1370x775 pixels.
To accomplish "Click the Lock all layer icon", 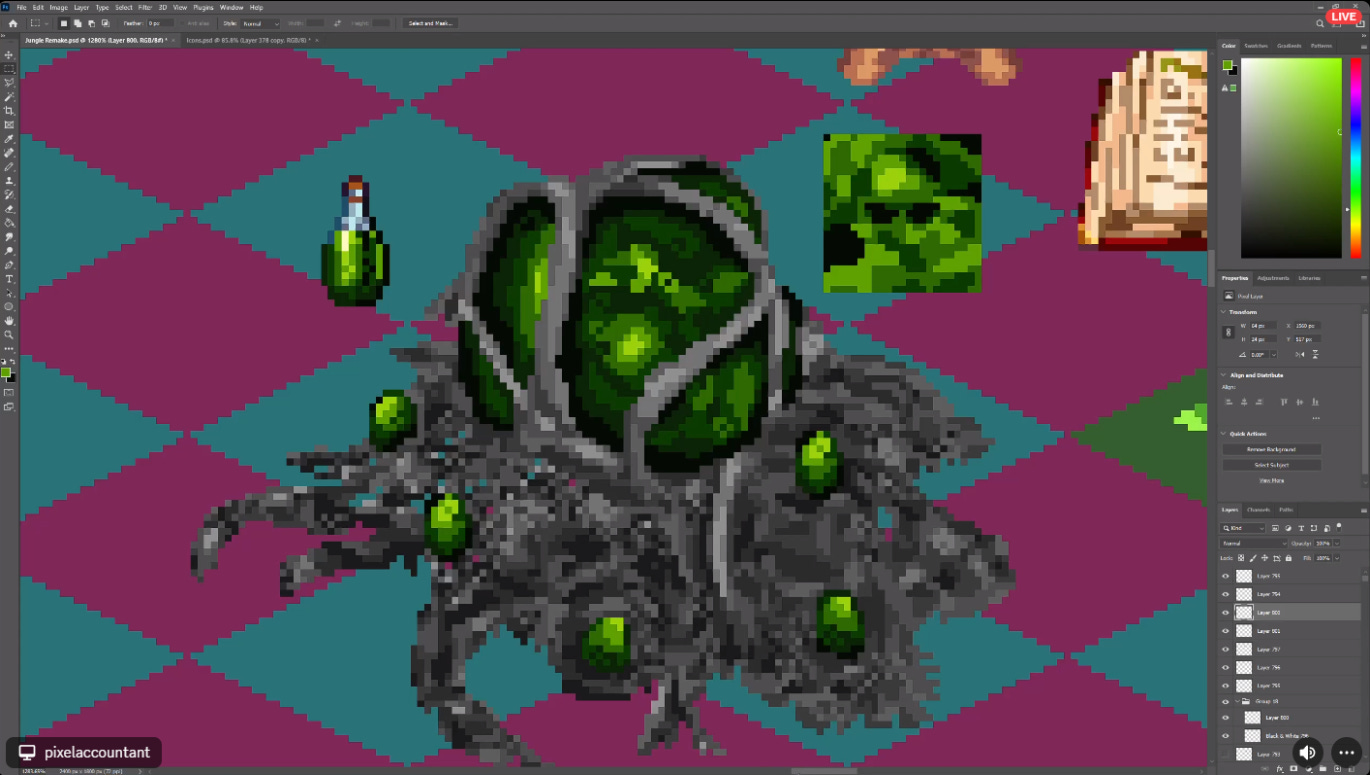I will click(1288, 558).
